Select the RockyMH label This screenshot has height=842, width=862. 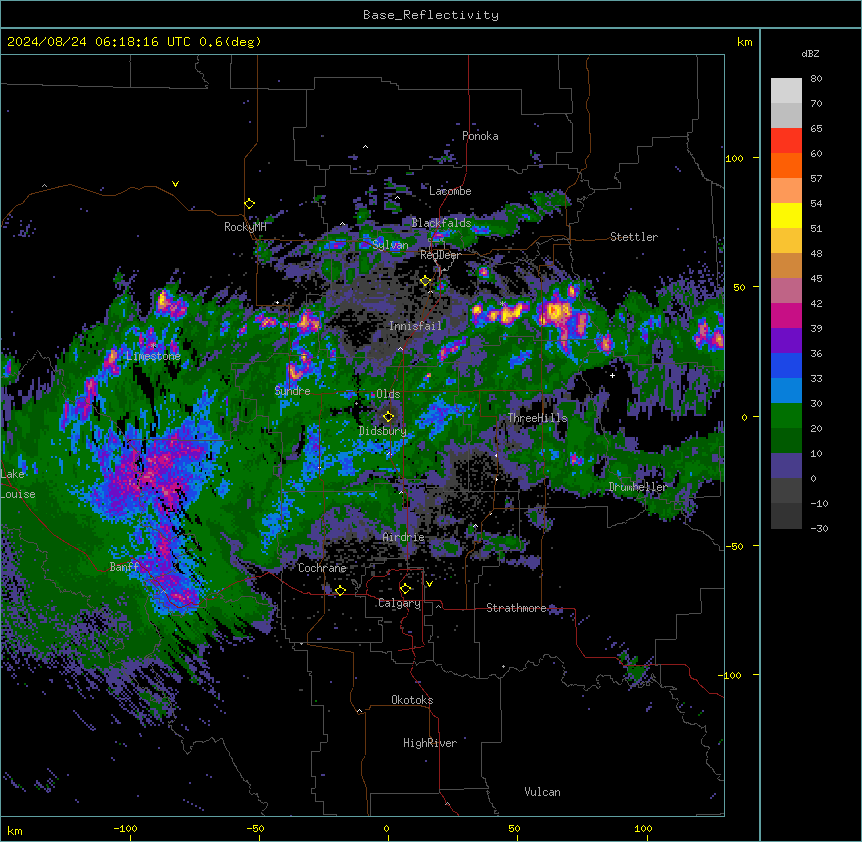click(x=245, y=227)
